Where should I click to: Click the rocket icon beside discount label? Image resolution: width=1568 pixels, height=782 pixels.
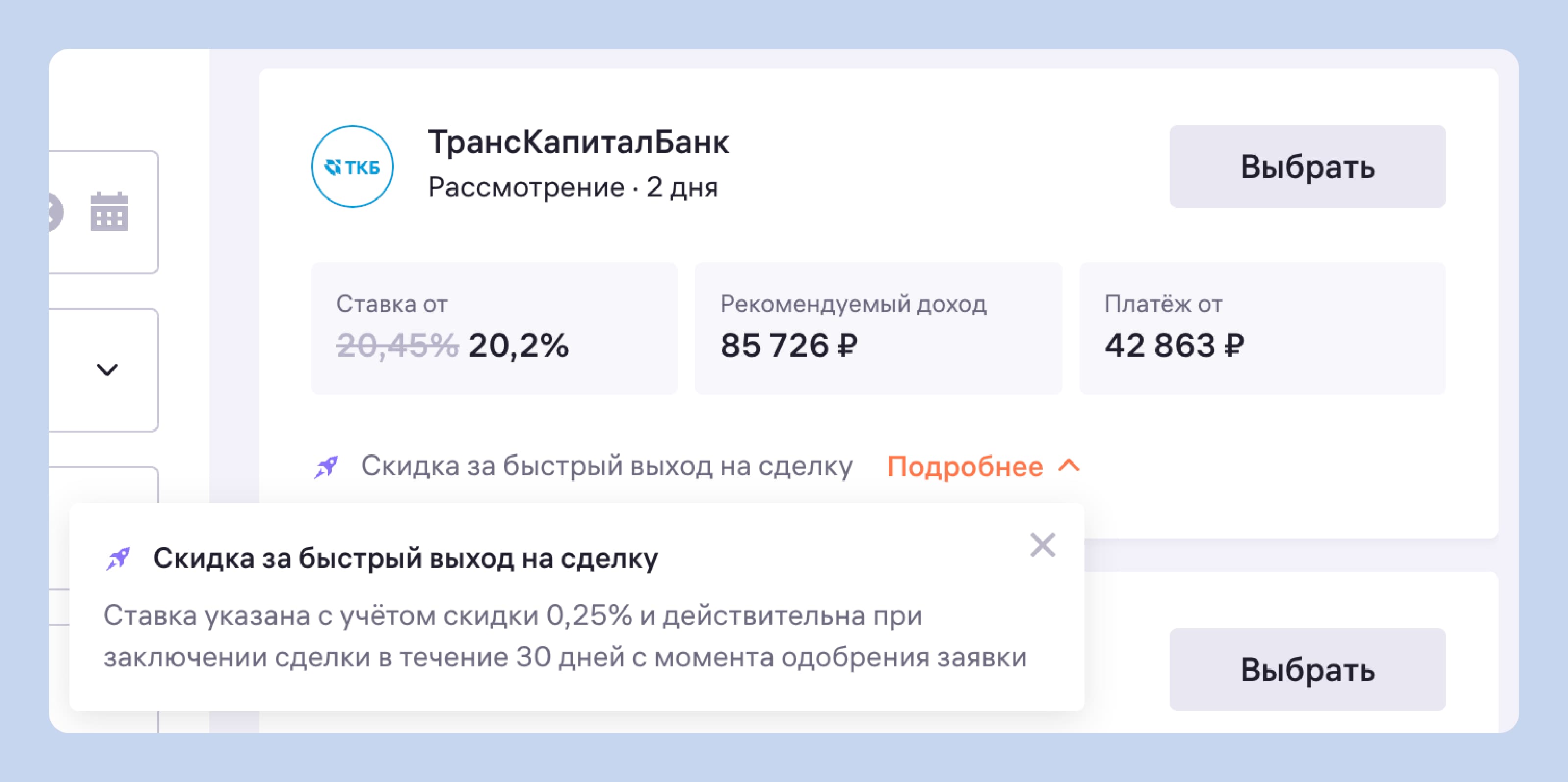pos(326,467)
